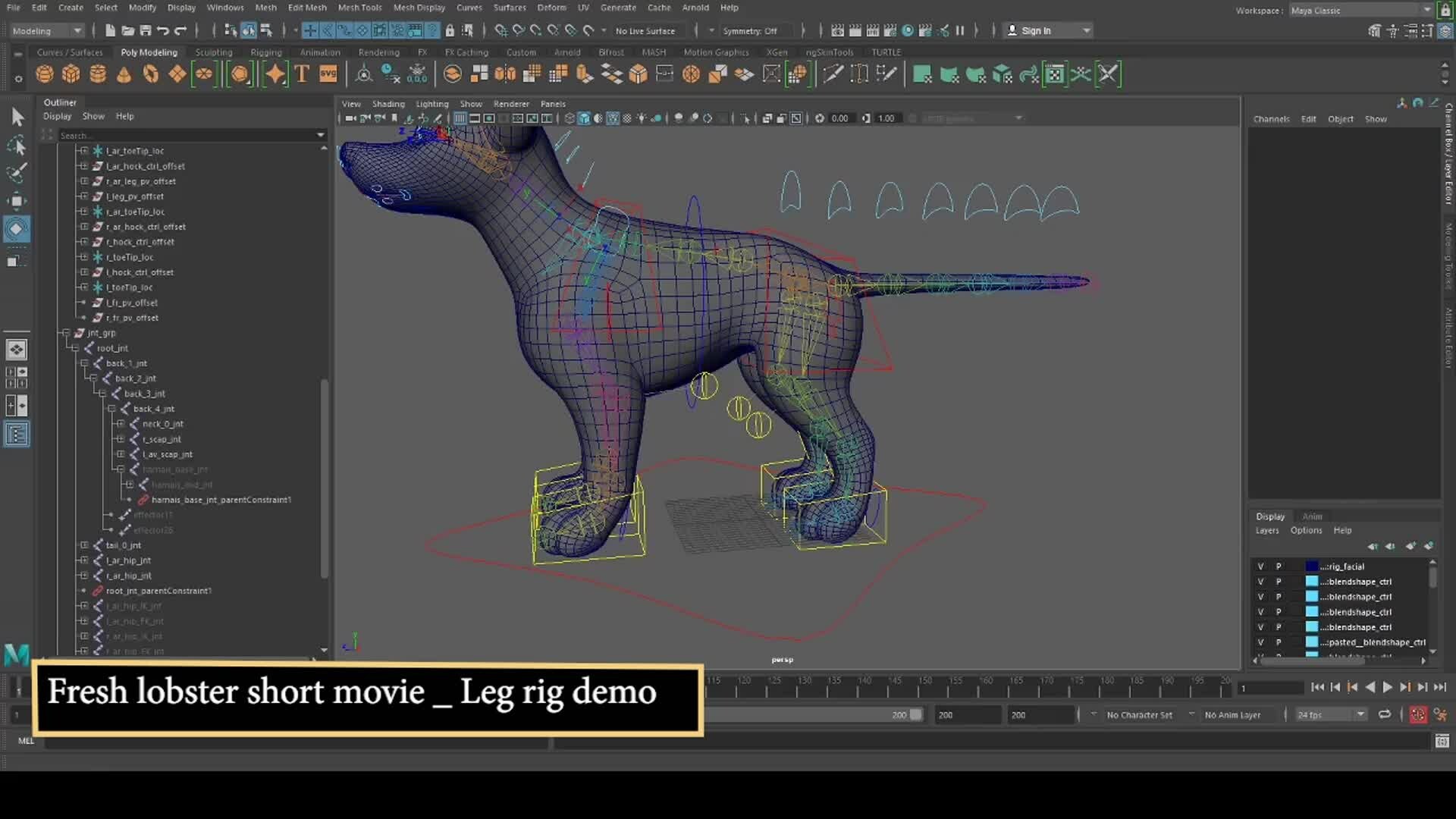Click the Sign In button
Image resolution: width=1456 pixels, height=819 pixels.
coord(1038,30)
